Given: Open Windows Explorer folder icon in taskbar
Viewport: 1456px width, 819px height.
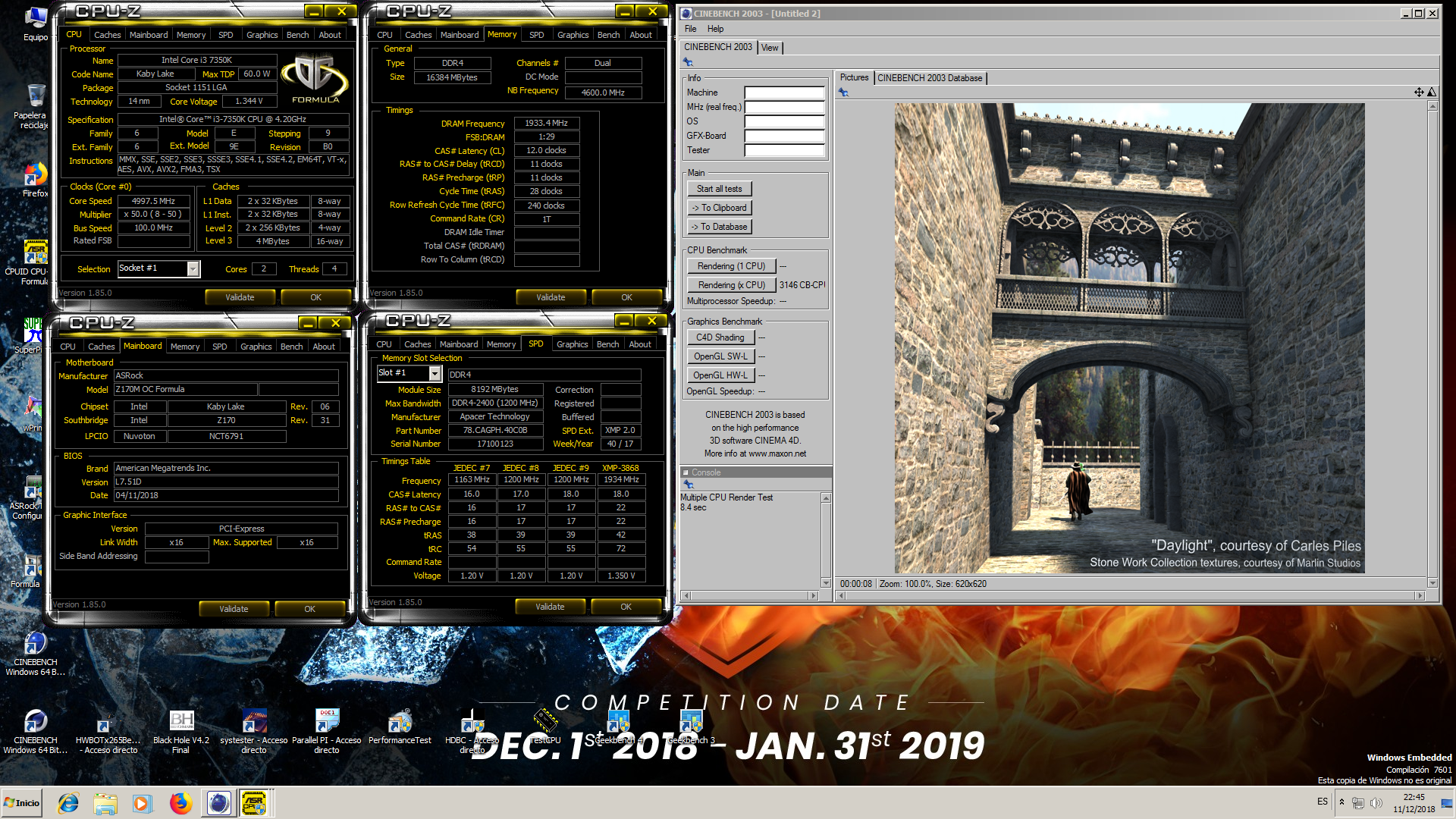Looking at the screenshot, I should [x=105, y=803].
